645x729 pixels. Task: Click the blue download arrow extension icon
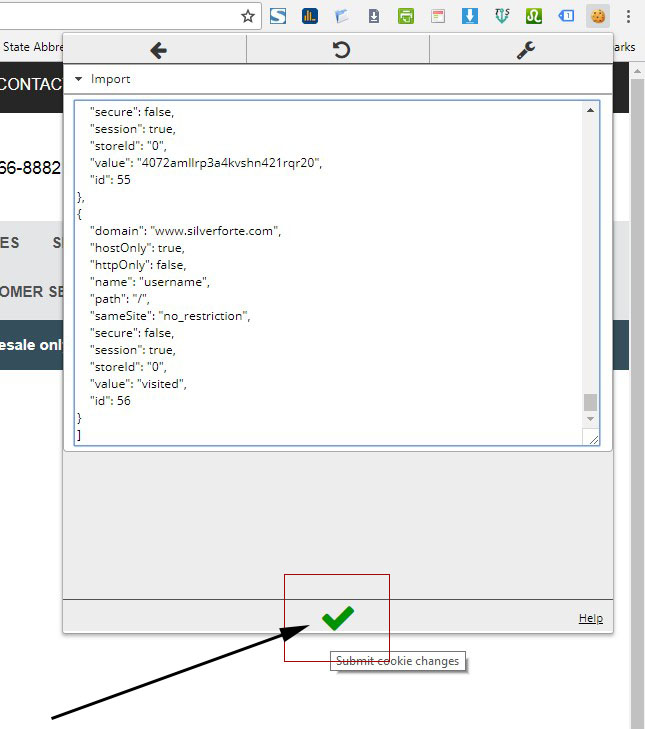coord(470,16)
